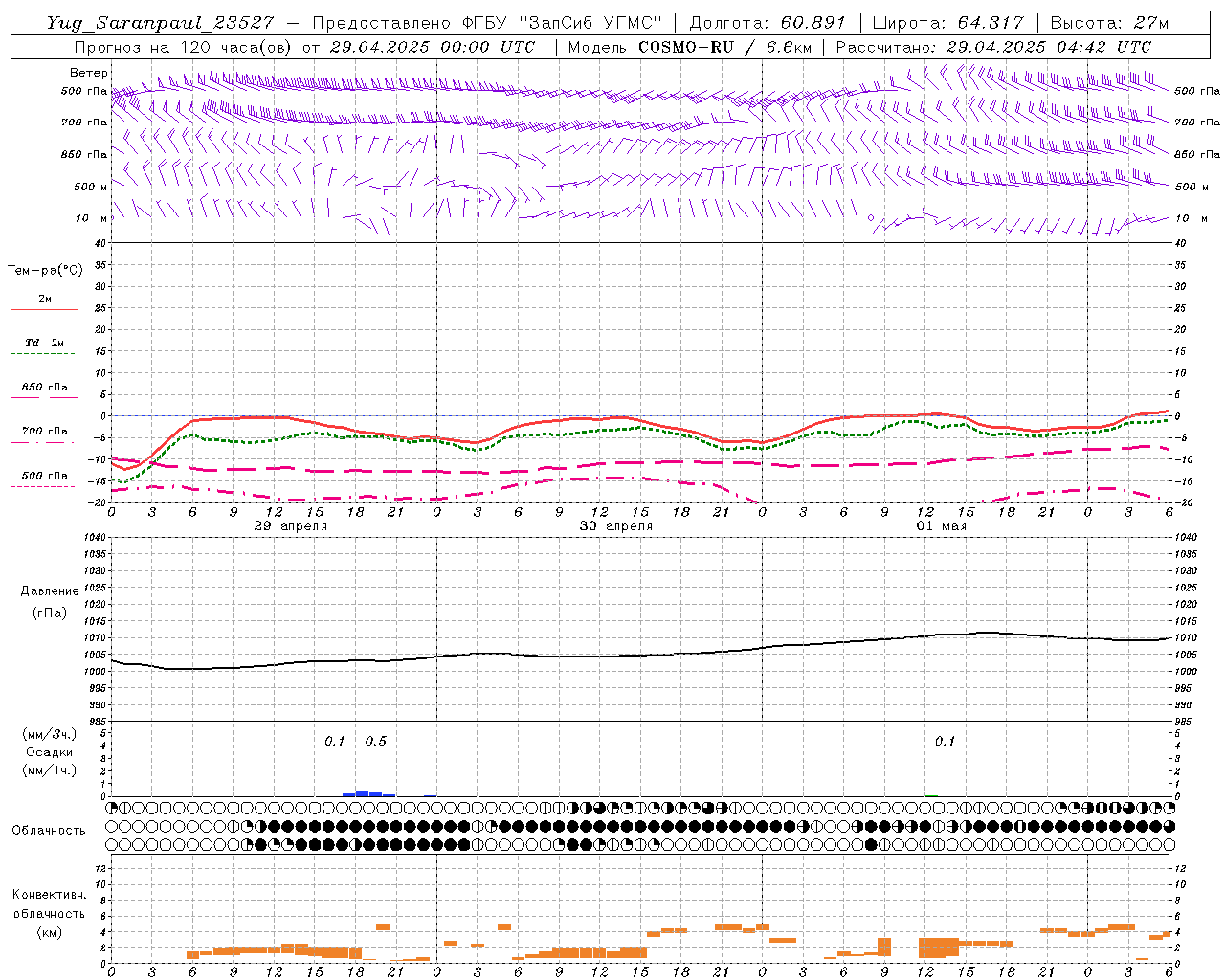
Task: Click the 01 мая date label
Action: click(942, 526)
